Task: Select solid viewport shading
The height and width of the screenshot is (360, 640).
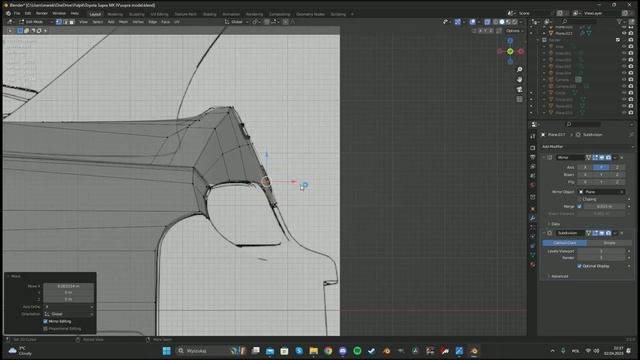Action: [502, 22]
